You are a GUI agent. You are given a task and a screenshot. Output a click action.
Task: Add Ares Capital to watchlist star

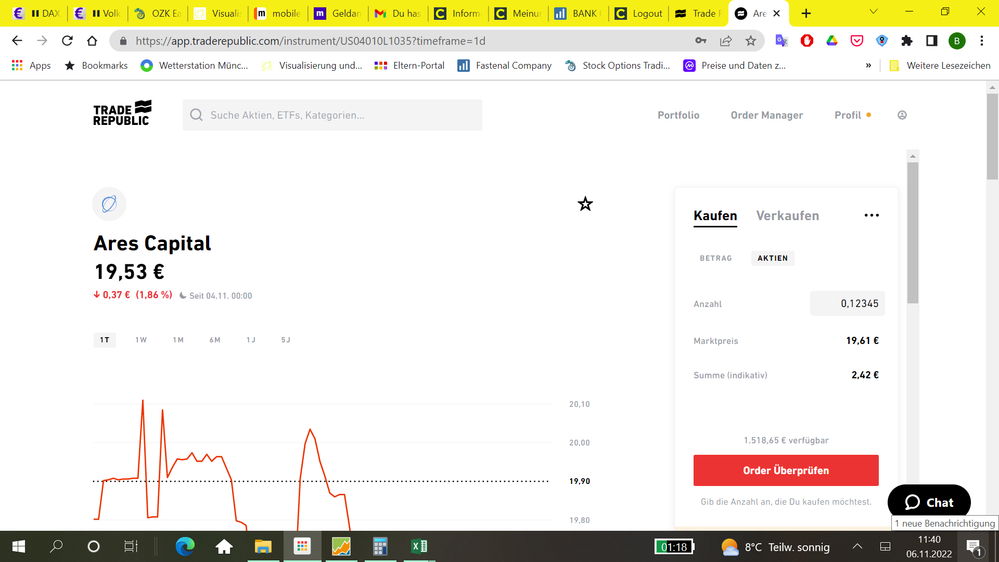coord(585,204)
